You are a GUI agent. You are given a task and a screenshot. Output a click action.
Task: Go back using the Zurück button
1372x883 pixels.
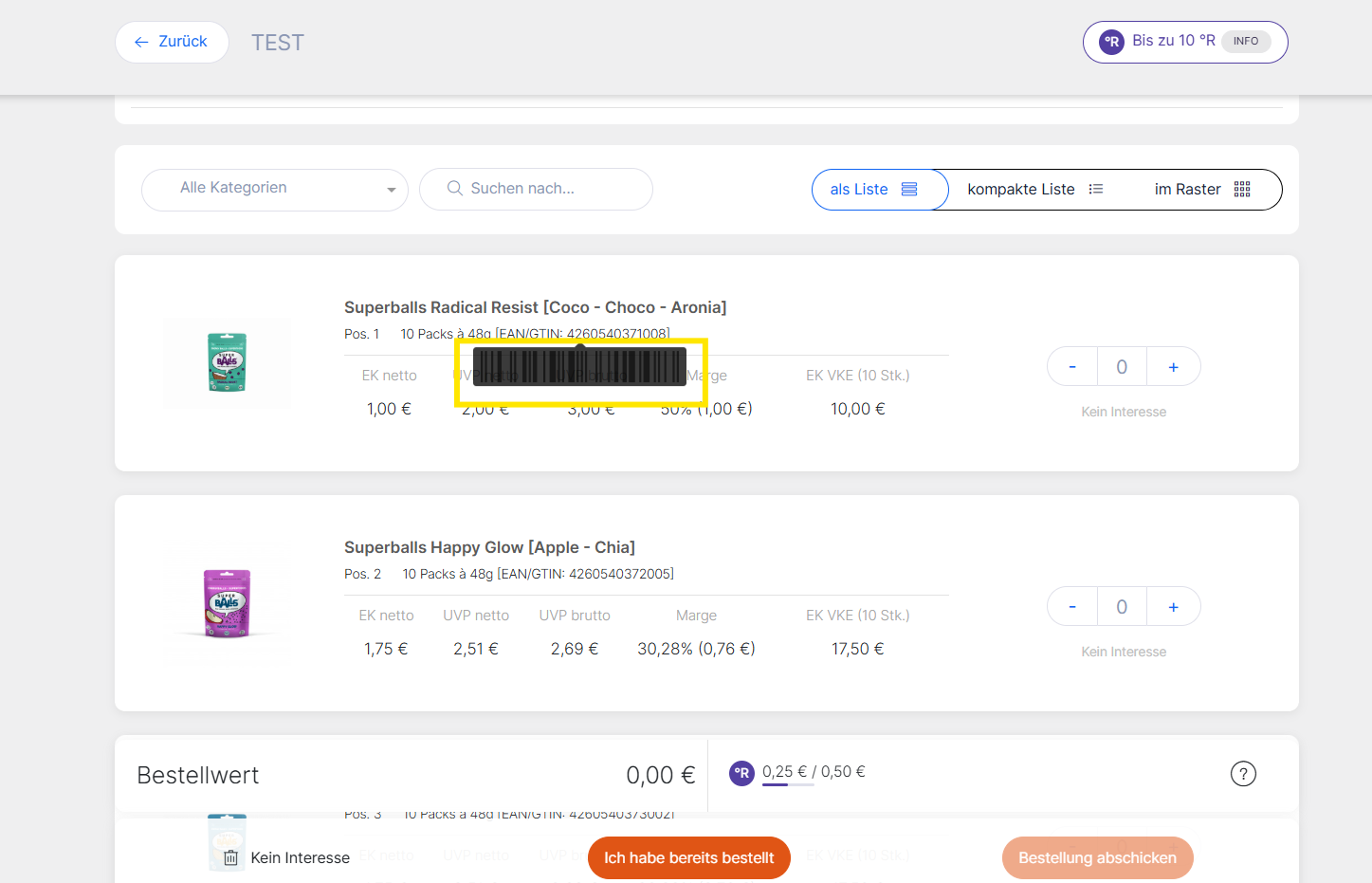click(172, 42)
